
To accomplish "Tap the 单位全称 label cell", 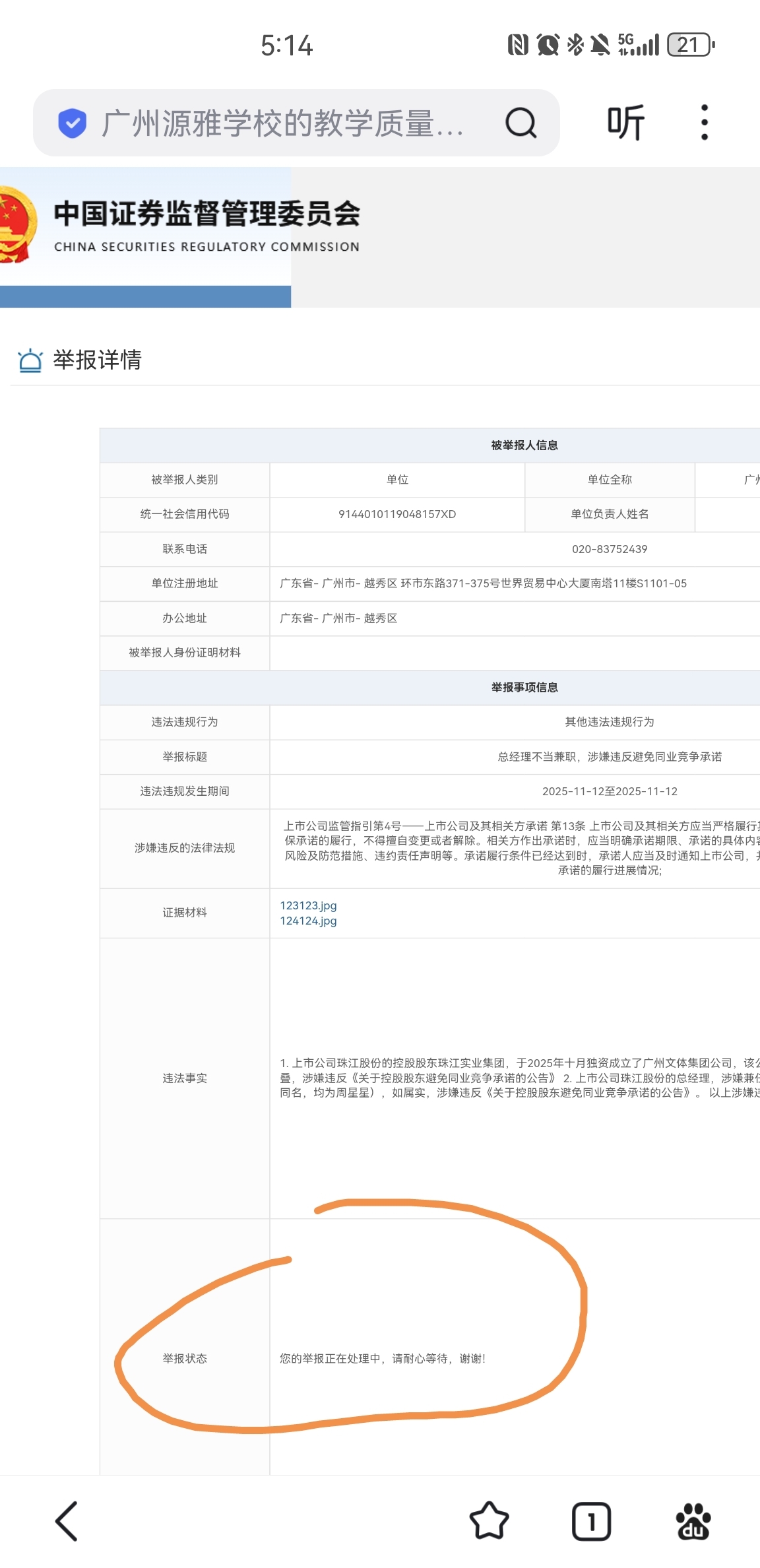I will 610,480.
